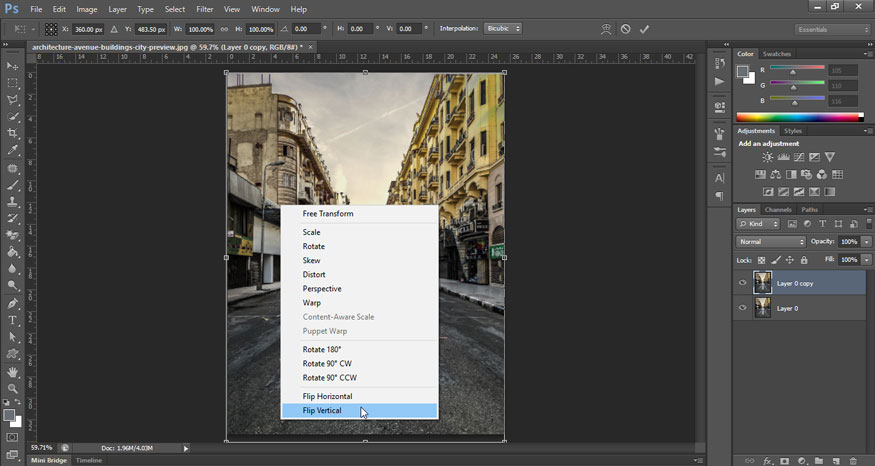Open the Essentials workspace dropdown
Screen dimensions: 875x466
tap(832, 30)
